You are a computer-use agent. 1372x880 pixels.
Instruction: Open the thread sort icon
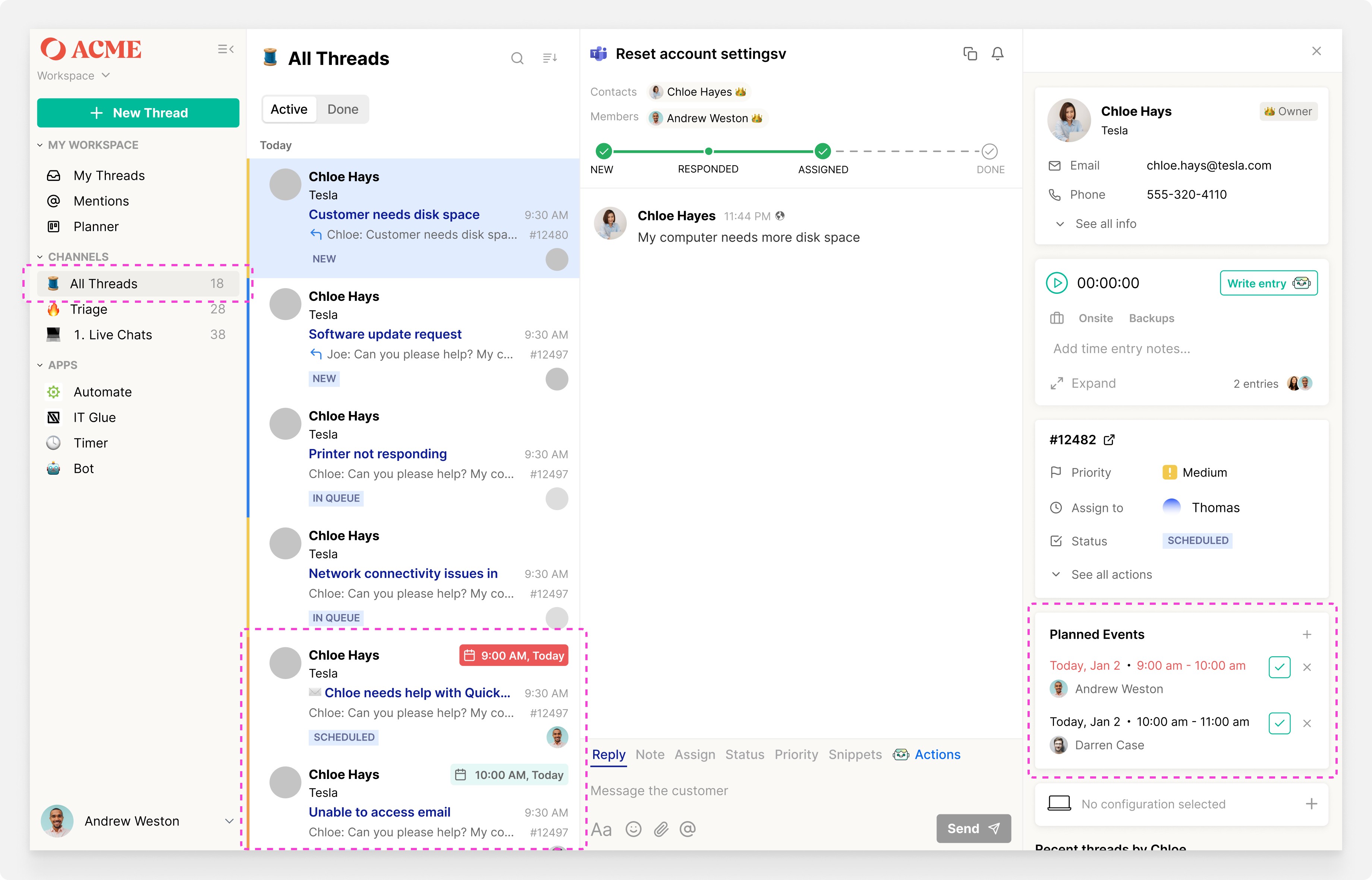pos(550,58)
